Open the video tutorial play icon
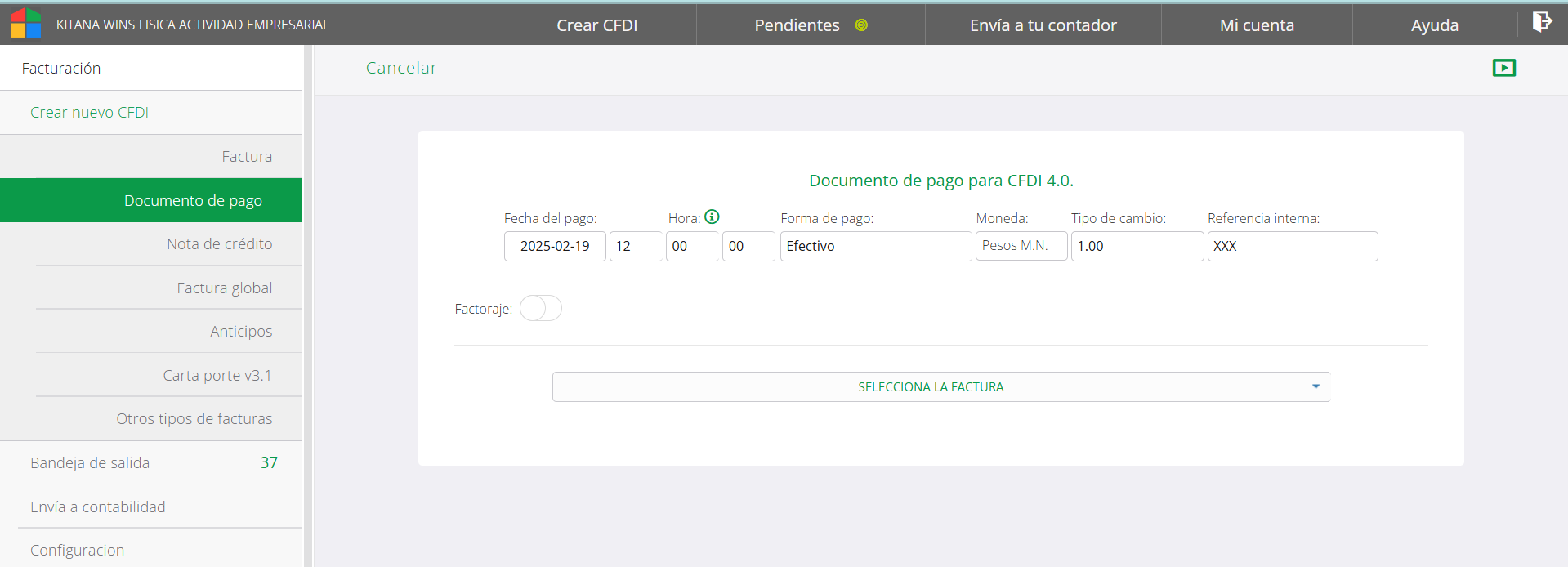This screenshot has height=567, width=1568. pos(1503,68)
